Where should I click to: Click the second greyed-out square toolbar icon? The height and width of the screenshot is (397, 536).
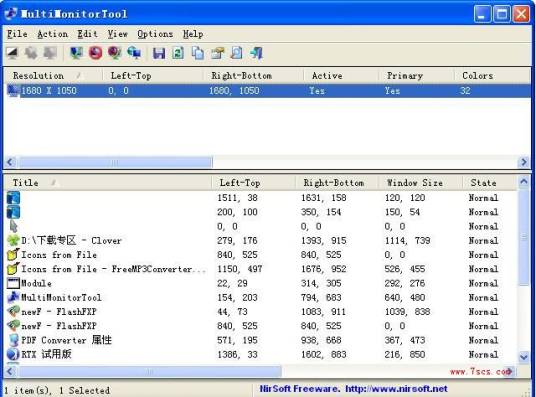[50, 53]
